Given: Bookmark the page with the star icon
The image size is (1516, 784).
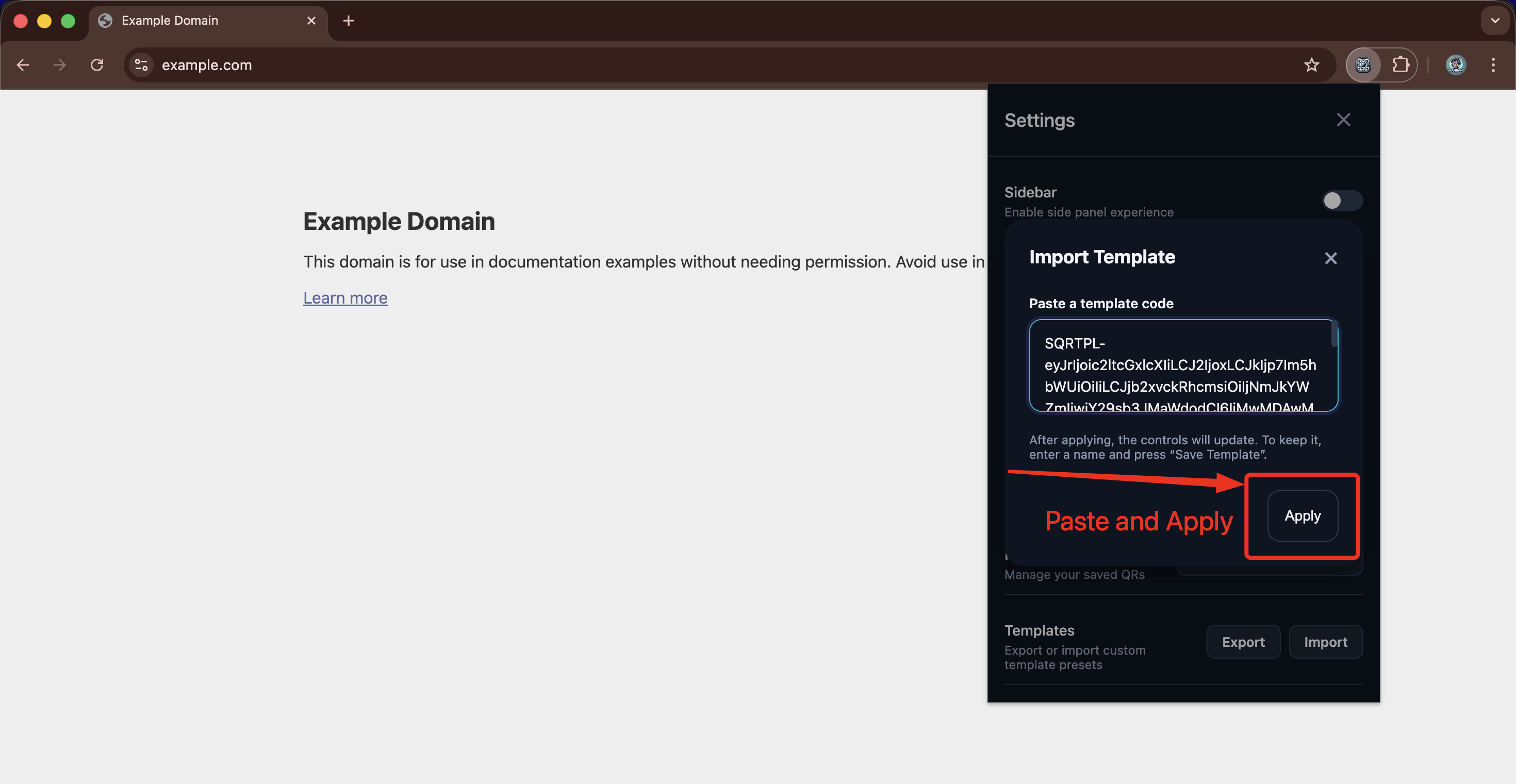Looking at the screenshot, I should click(1312, 65).
